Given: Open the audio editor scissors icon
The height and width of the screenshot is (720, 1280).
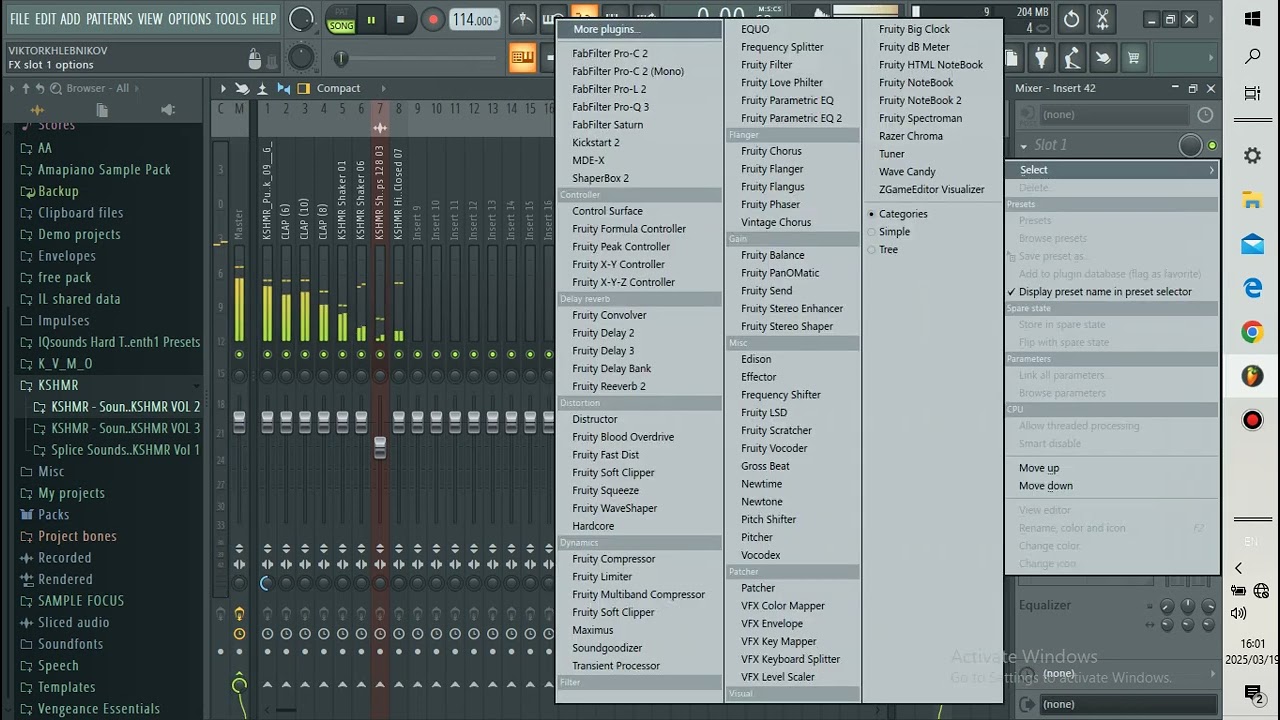Looking at the screenshot, I should click(1103, 19).
